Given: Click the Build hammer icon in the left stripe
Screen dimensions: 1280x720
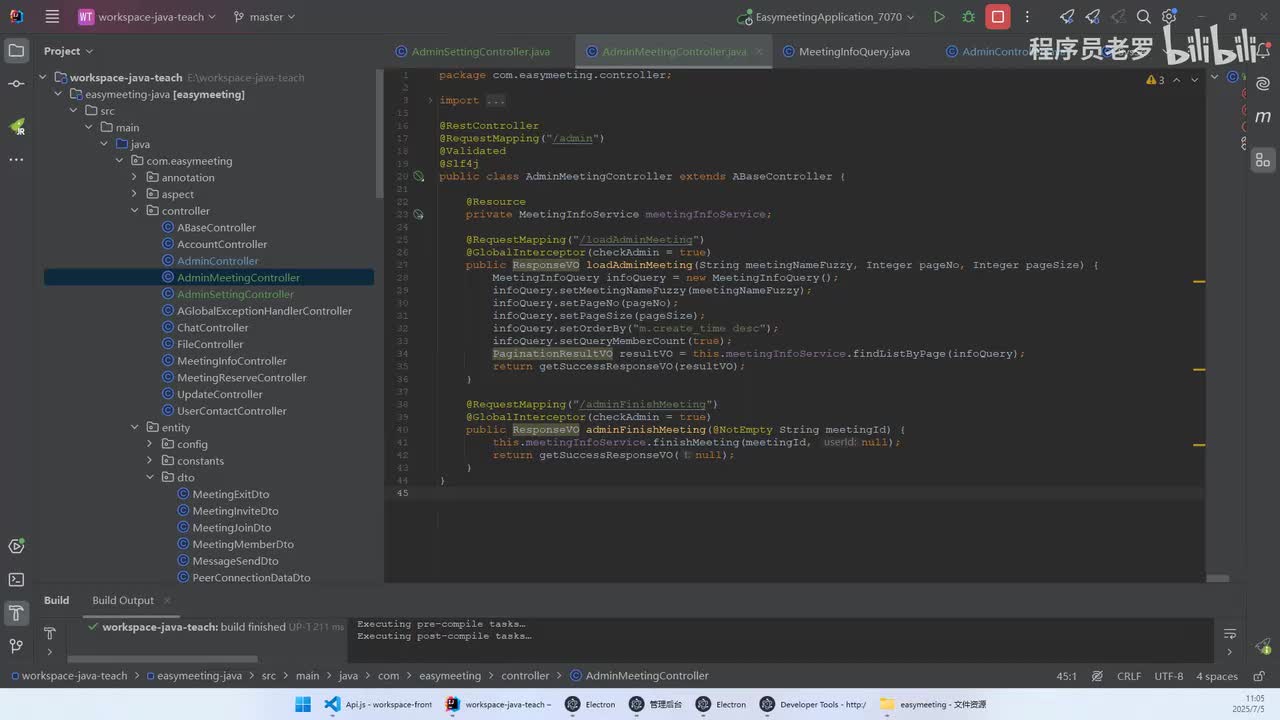Looking at the screenshot, I should [x=16, y=613].
